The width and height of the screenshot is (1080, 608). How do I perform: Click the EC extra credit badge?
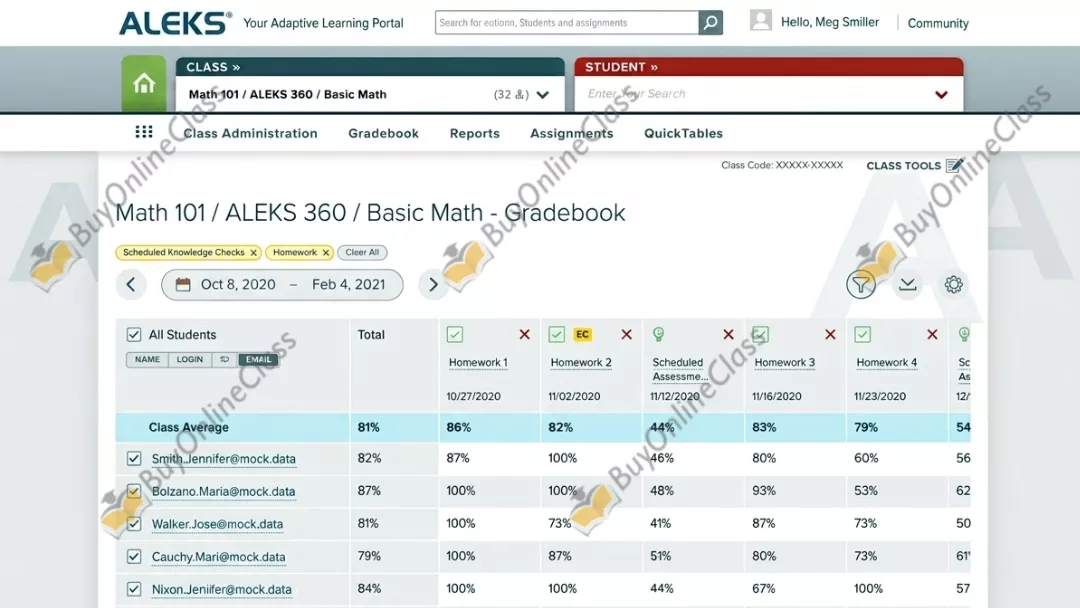tap(583, 335)
